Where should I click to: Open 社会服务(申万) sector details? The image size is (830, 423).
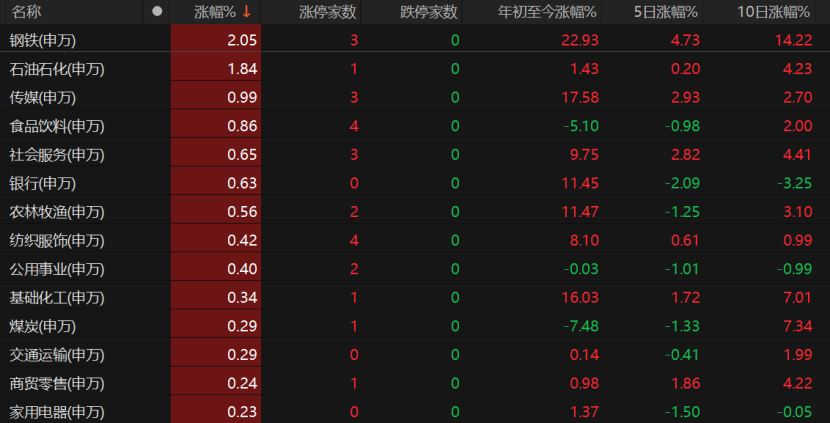pyautogui.click(x=57, y=155)
